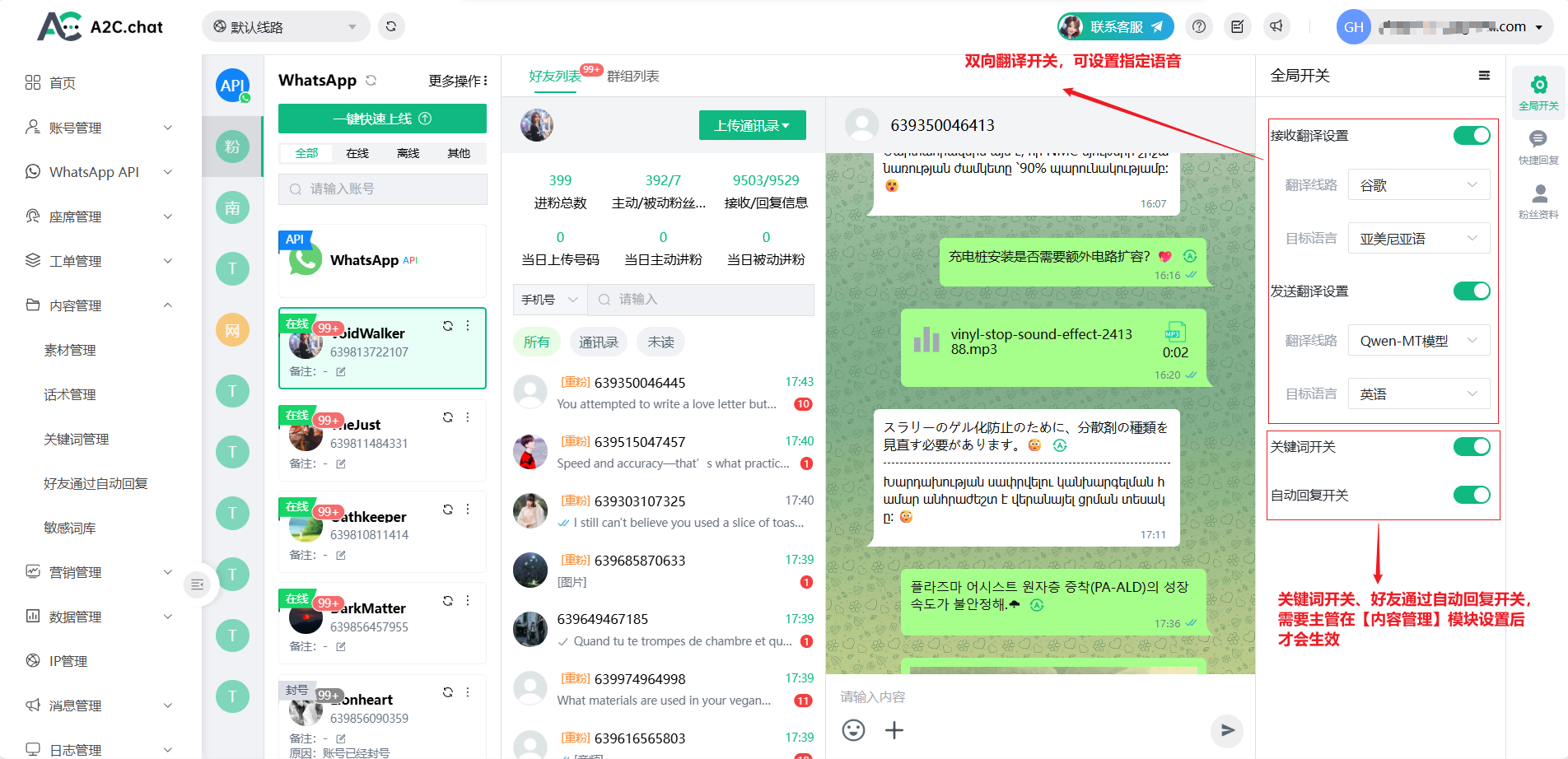The width and height of the screenshot is (1568, 759).
Task: Turn off the 发送翻译设置 switch
Action: (1471, 291)
